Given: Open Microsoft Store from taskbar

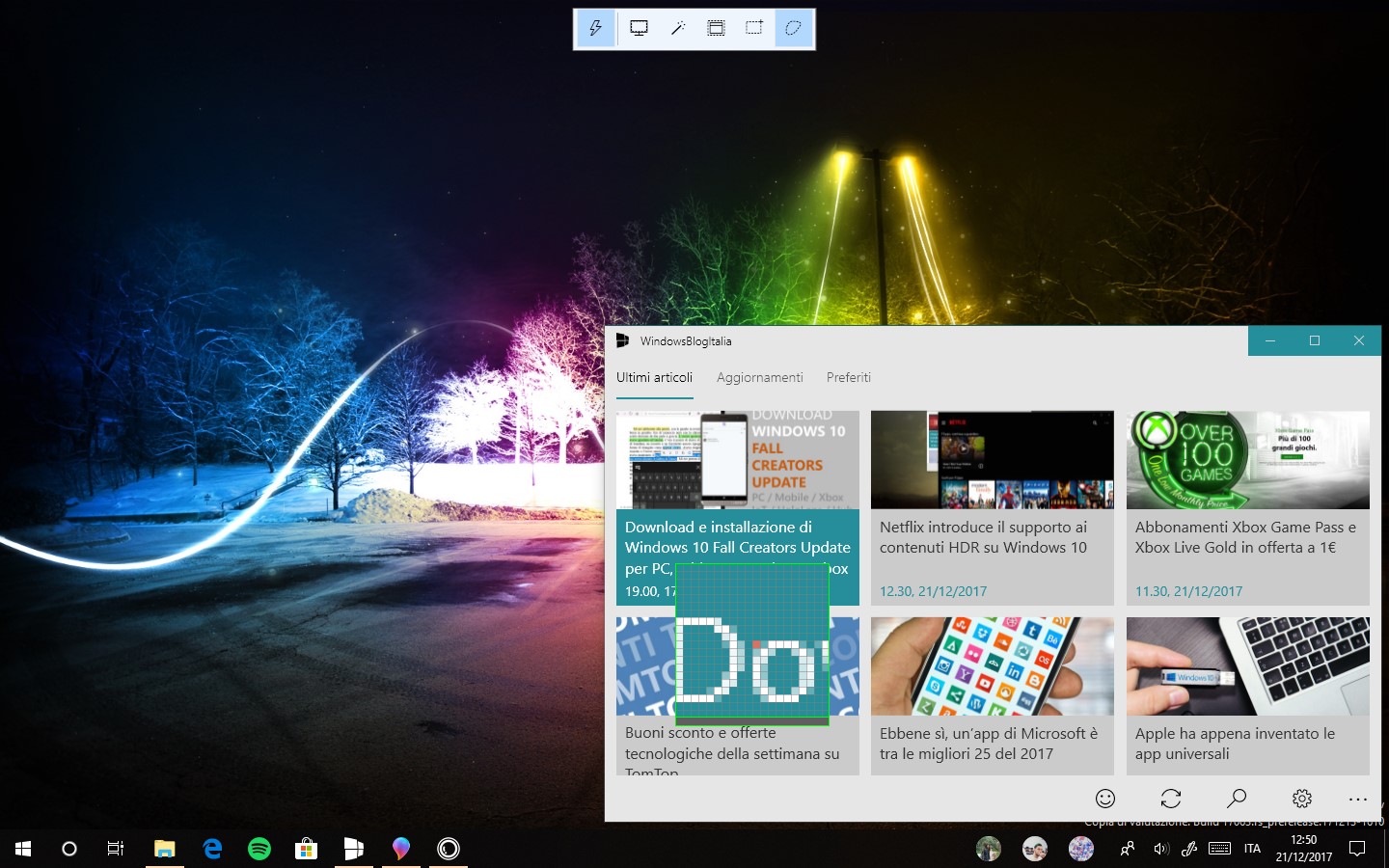Looking at the screenshot, I should click(307, 849).
